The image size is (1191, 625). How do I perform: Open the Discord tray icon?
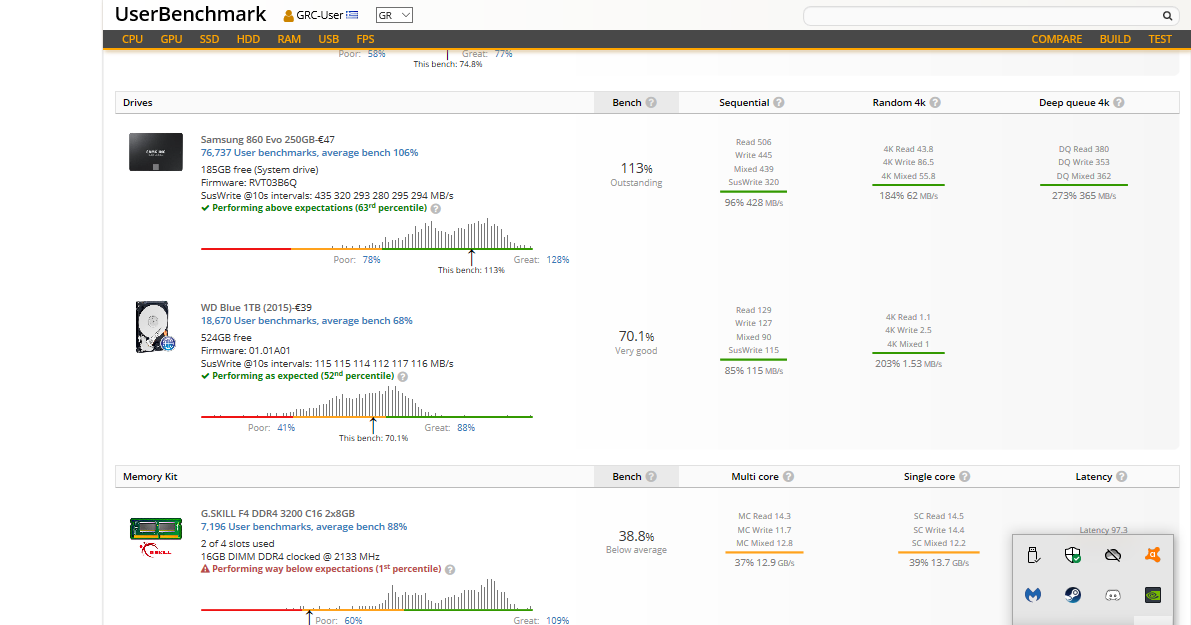[1113, 595]
